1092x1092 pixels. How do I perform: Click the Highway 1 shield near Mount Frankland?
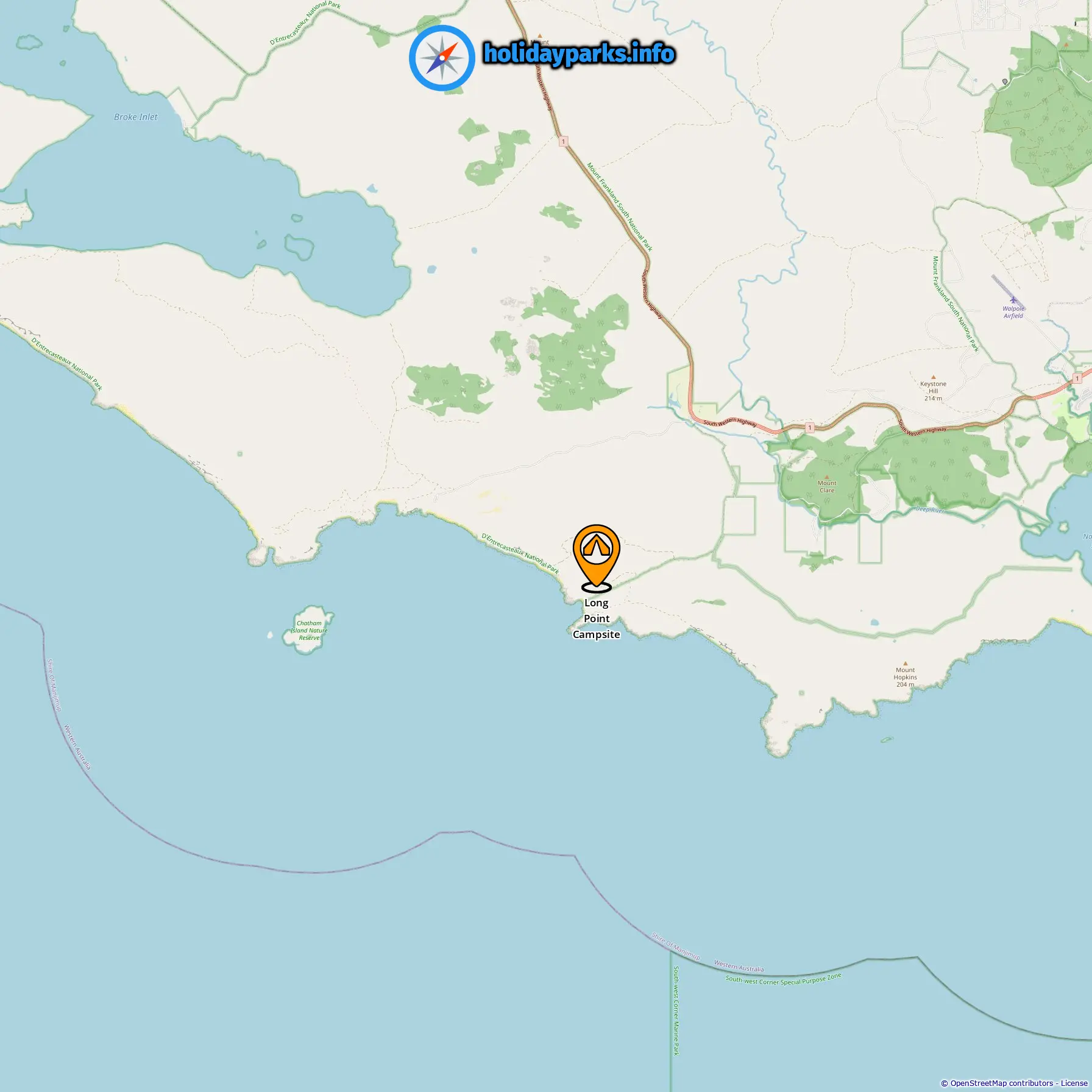[x=564, y=141]
